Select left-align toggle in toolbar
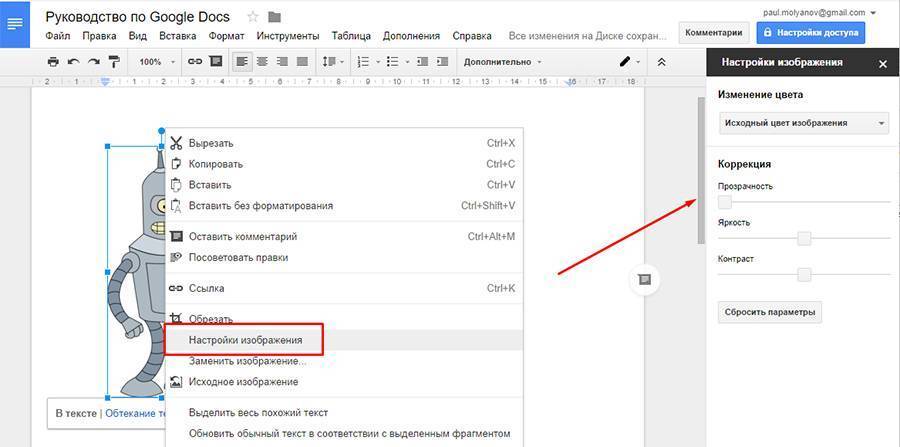 point(242,62)
